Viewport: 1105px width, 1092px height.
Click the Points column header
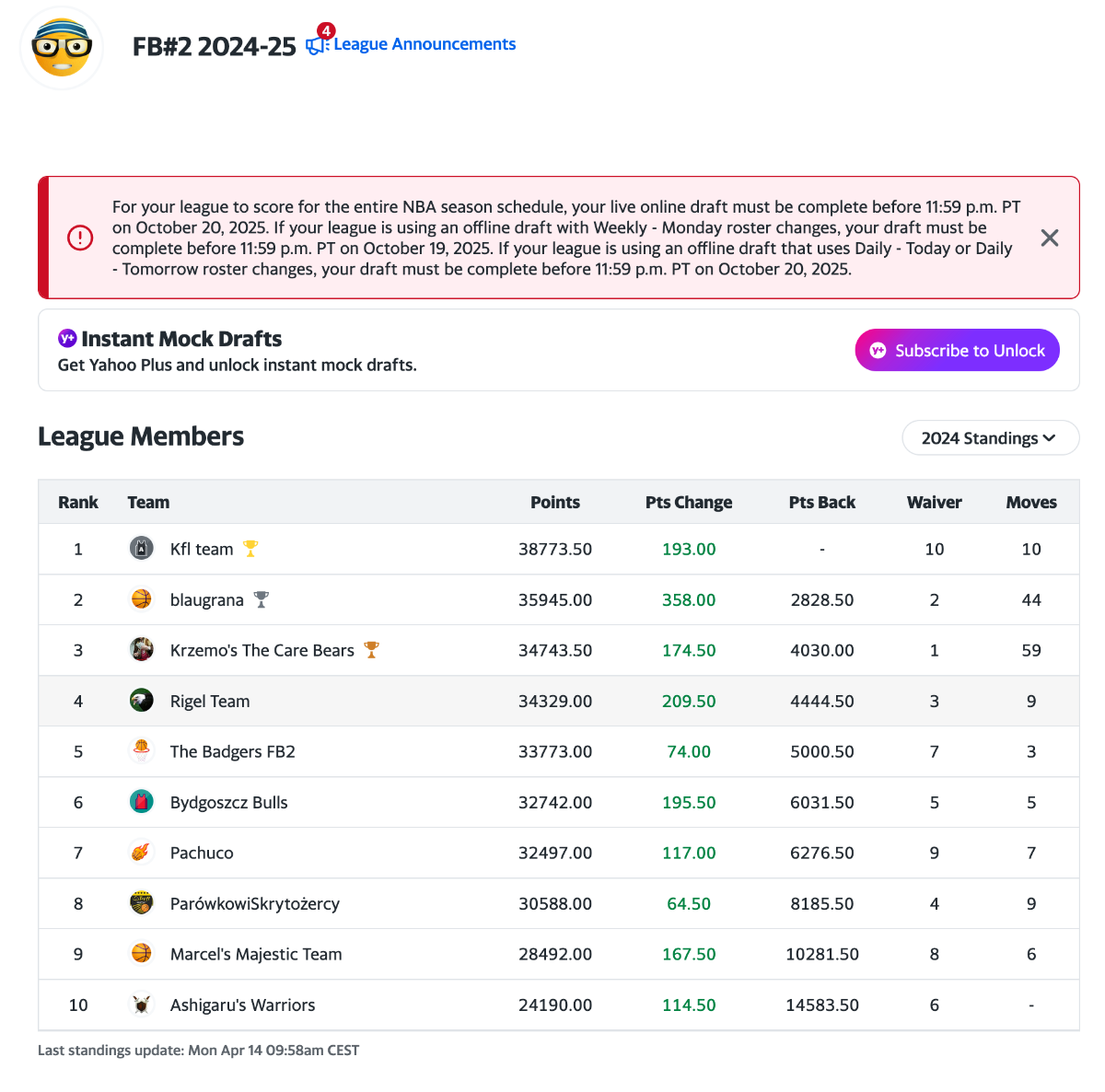point(554,503)
